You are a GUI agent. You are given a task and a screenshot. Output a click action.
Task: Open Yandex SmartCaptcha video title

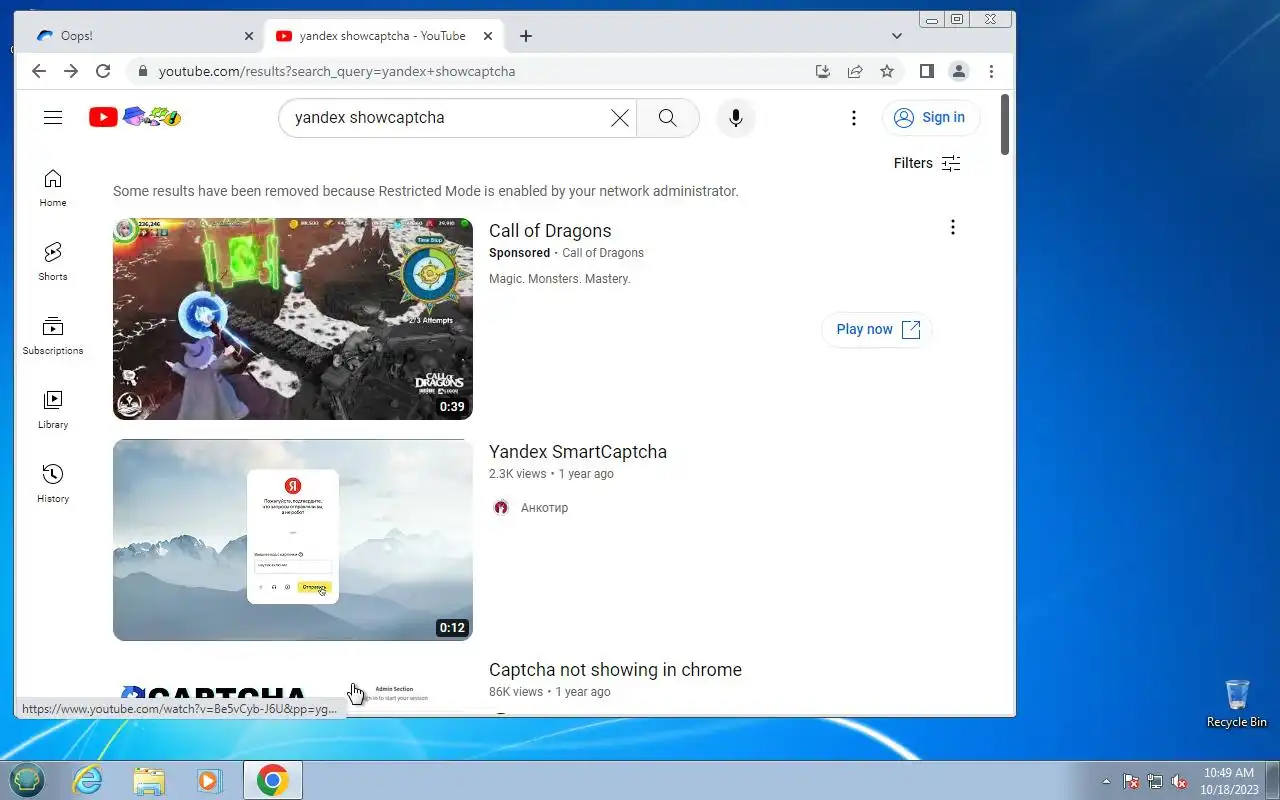click(x=578, y=452)
